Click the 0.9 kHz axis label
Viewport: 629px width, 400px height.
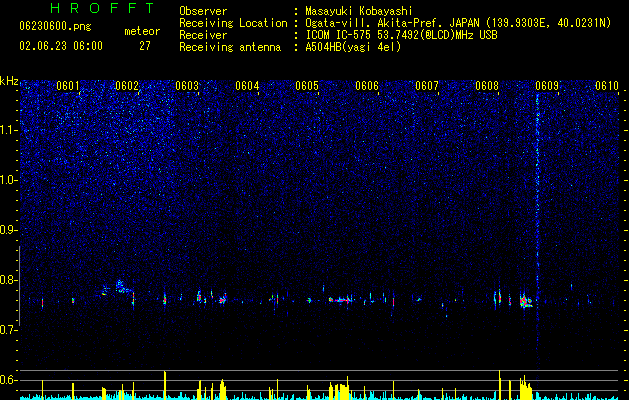coord(9,230)
